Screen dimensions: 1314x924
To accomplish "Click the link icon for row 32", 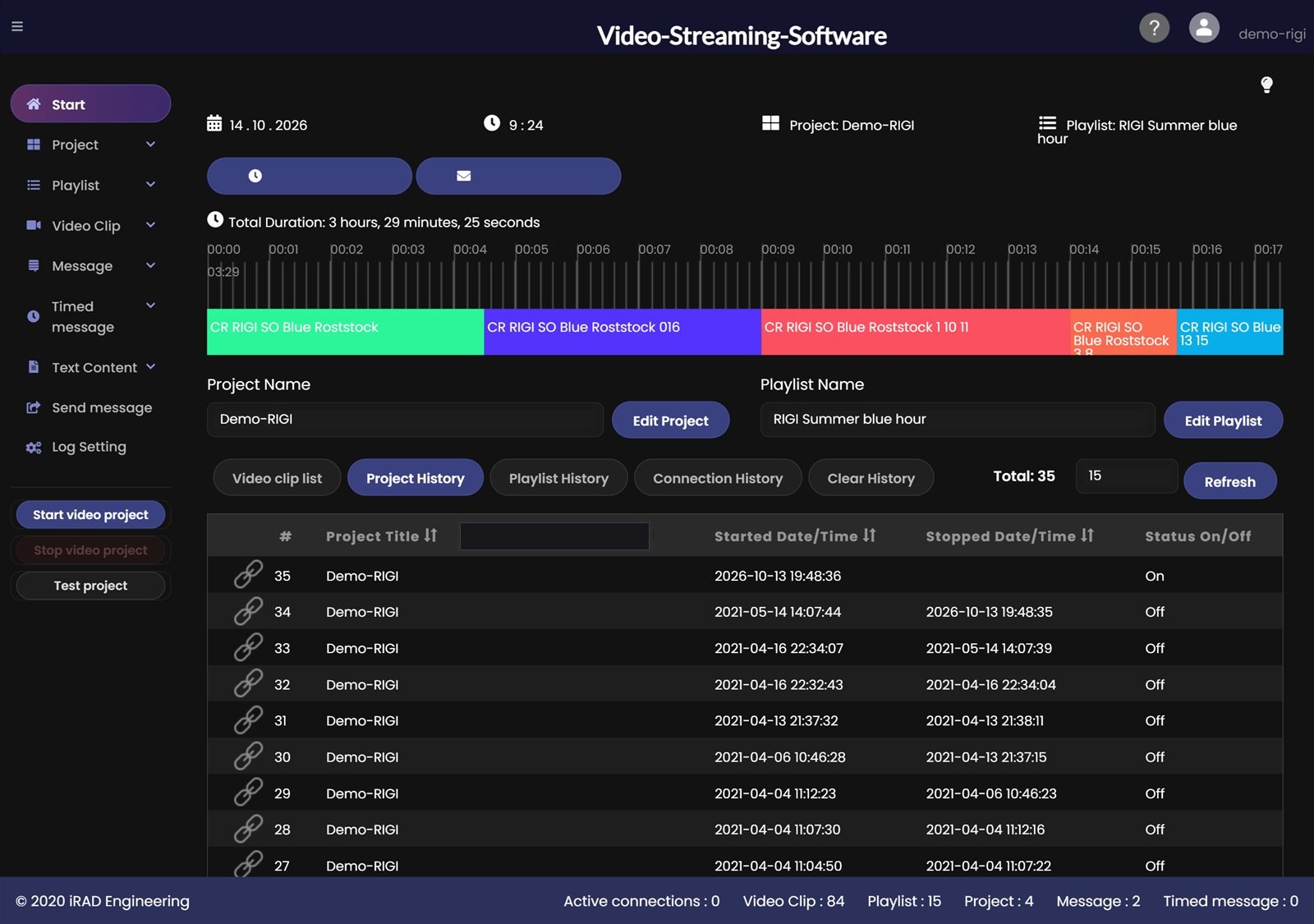I will point(248,683).
